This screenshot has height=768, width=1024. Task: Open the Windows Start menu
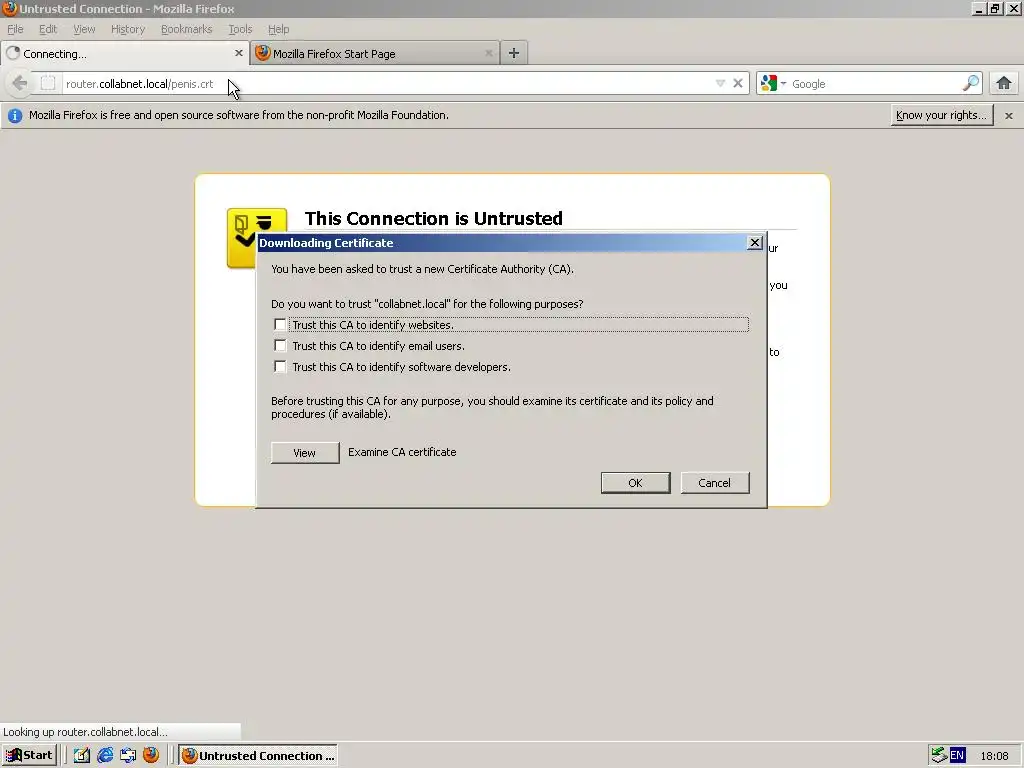29,756
